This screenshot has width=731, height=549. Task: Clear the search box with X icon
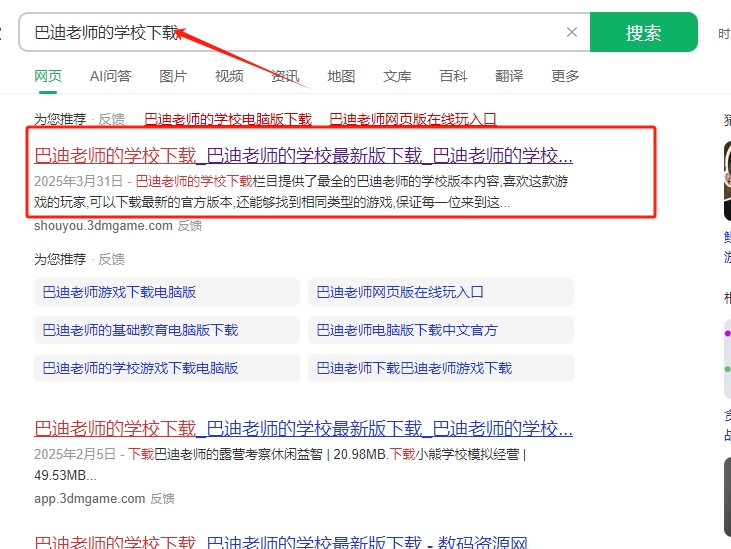coord(572,32)
